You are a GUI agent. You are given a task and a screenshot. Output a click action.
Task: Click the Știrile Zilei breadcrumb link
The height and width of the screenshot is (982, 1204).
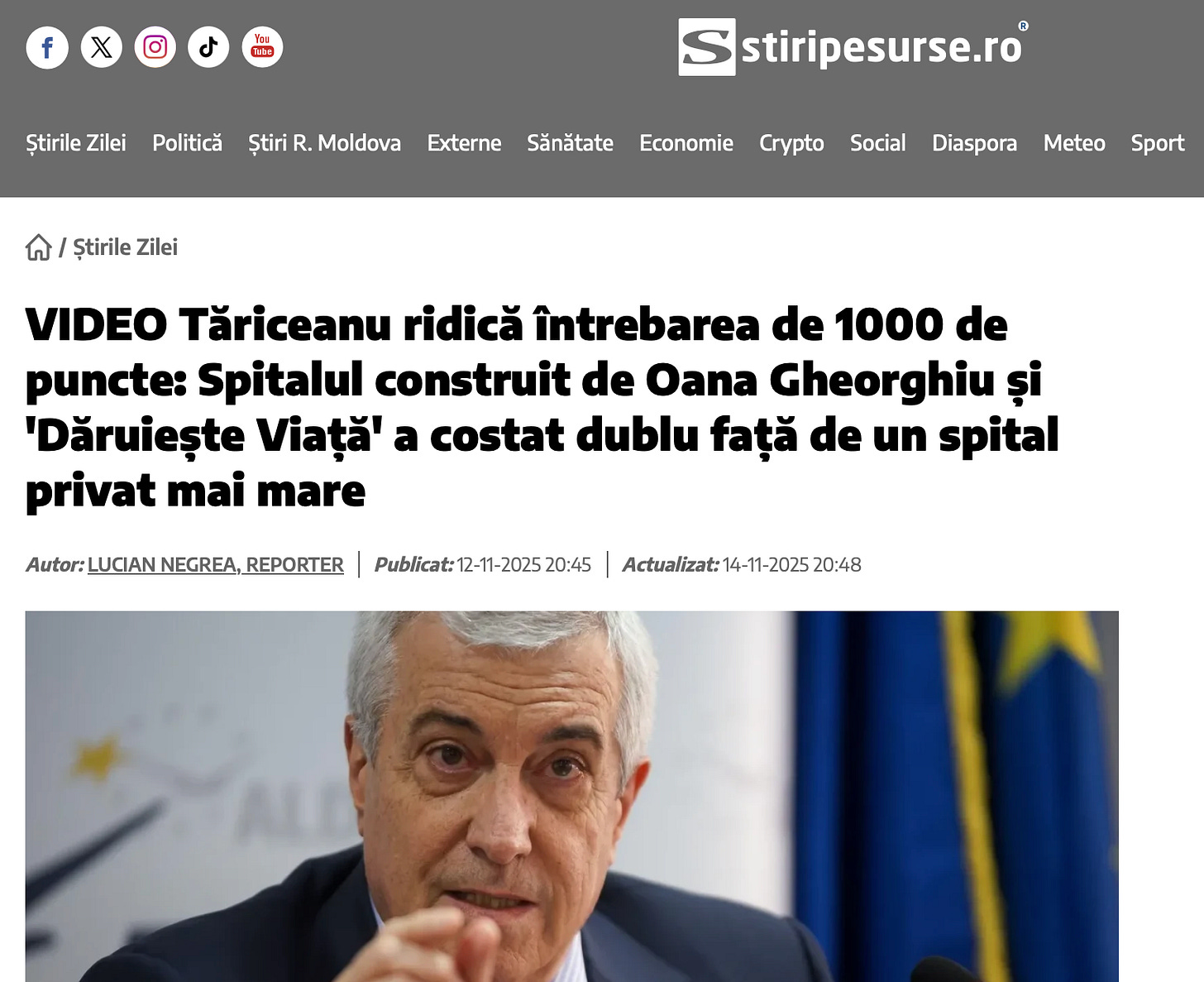(x=125, y=247)
